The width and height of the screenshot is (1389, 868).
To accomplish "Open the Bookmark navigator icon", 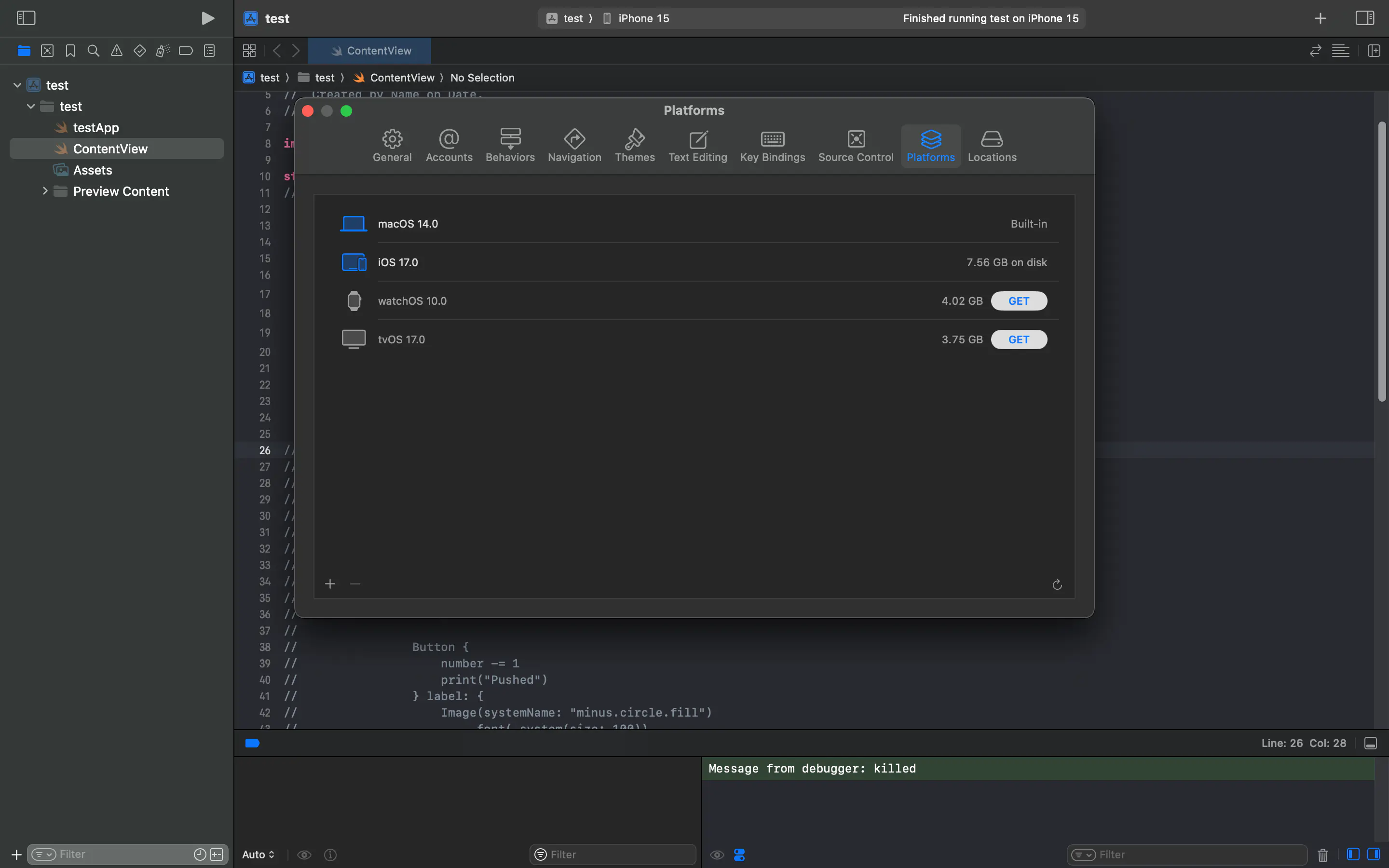I will (70, 51).
